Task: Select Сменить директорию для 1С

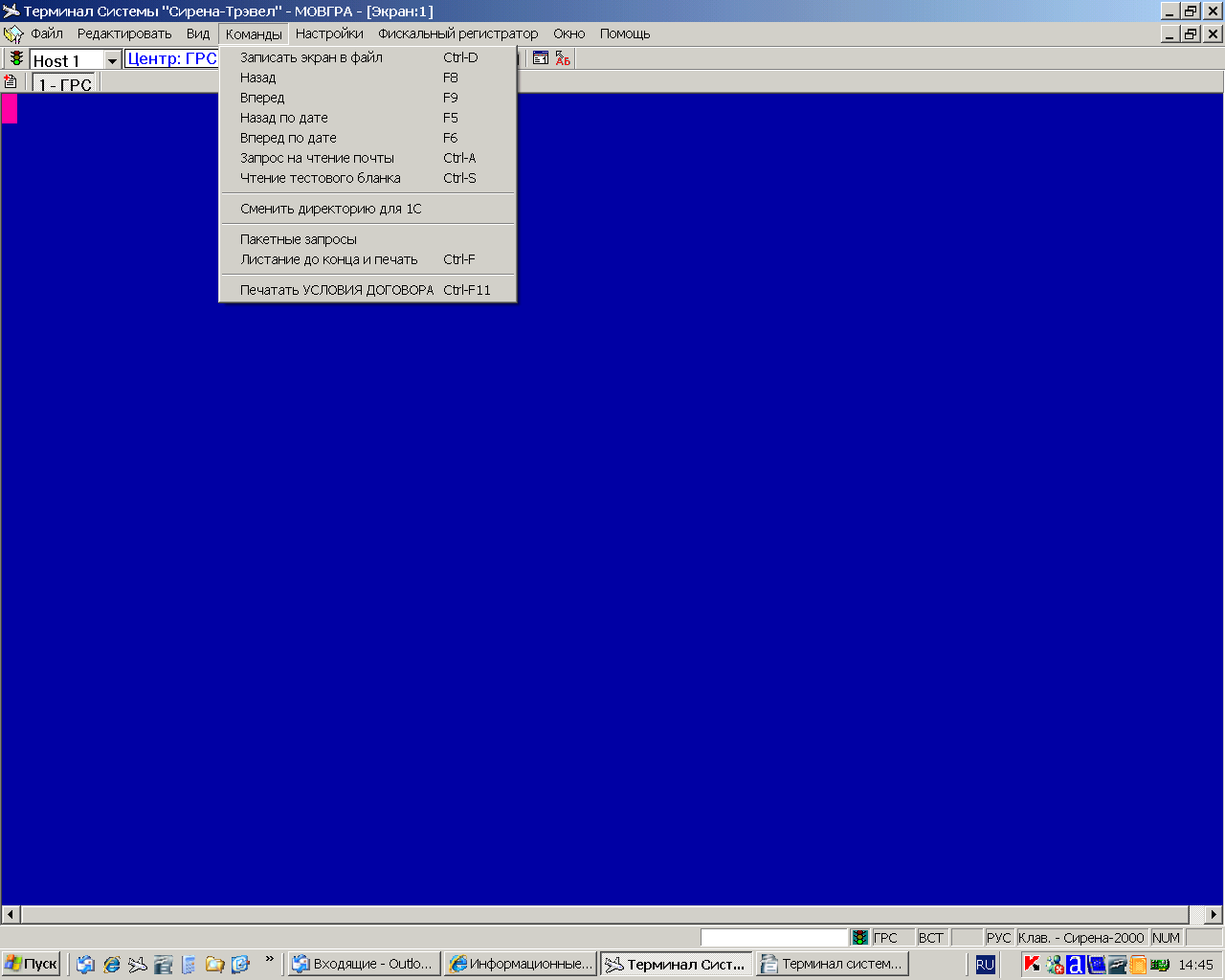Action: pyautogui.click(x=368, y=209)
